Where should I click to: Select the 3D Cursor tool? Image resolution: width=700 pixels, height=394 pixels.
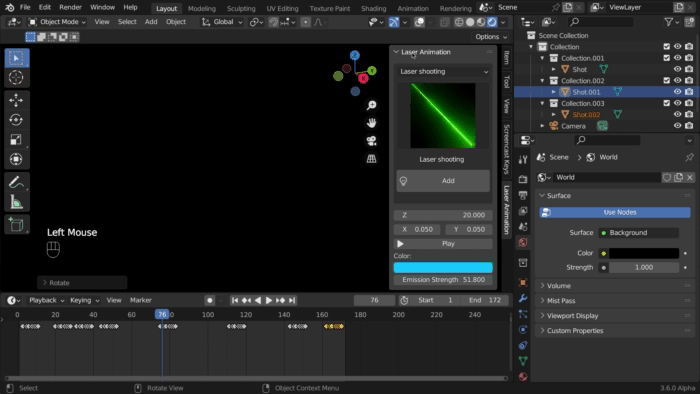point(16,77)
